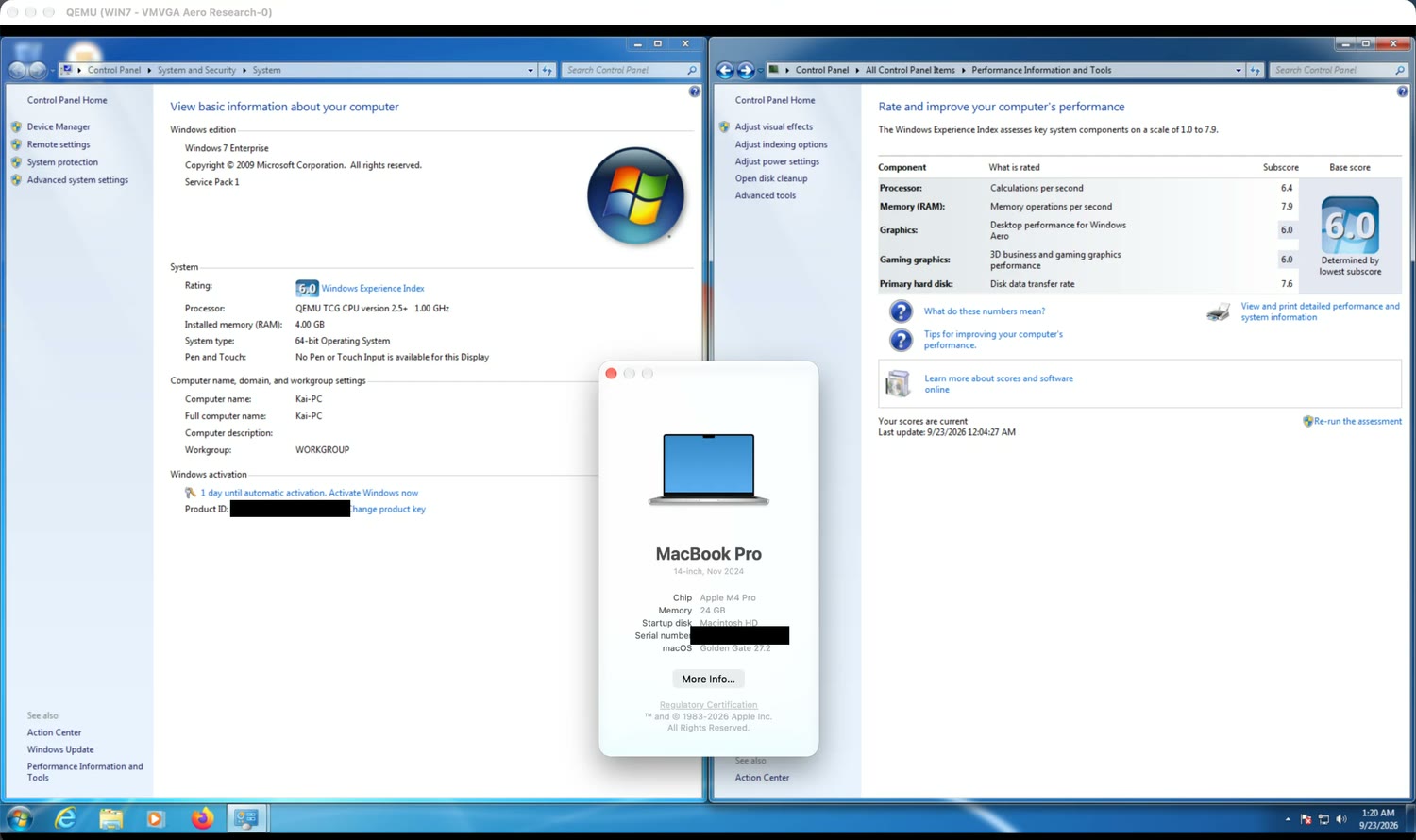Screen dimensions: 1416x840
Task: Click the shield icon beside Remote settings
Action: (x=16, y=144)
